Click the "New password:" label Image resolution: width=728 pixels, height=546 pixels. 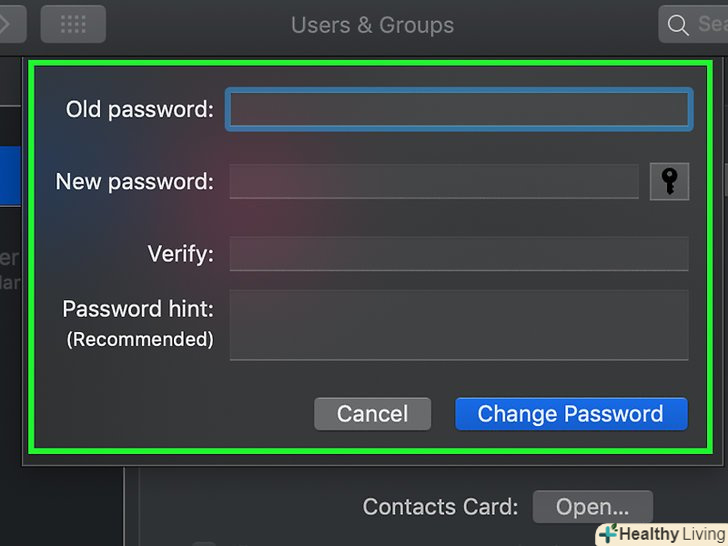134,181
